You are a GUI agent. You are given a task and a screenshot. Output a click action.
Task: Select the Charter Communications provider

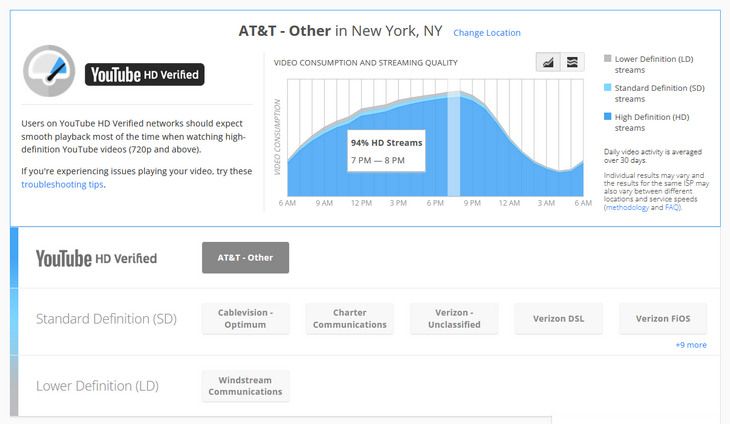350,318
